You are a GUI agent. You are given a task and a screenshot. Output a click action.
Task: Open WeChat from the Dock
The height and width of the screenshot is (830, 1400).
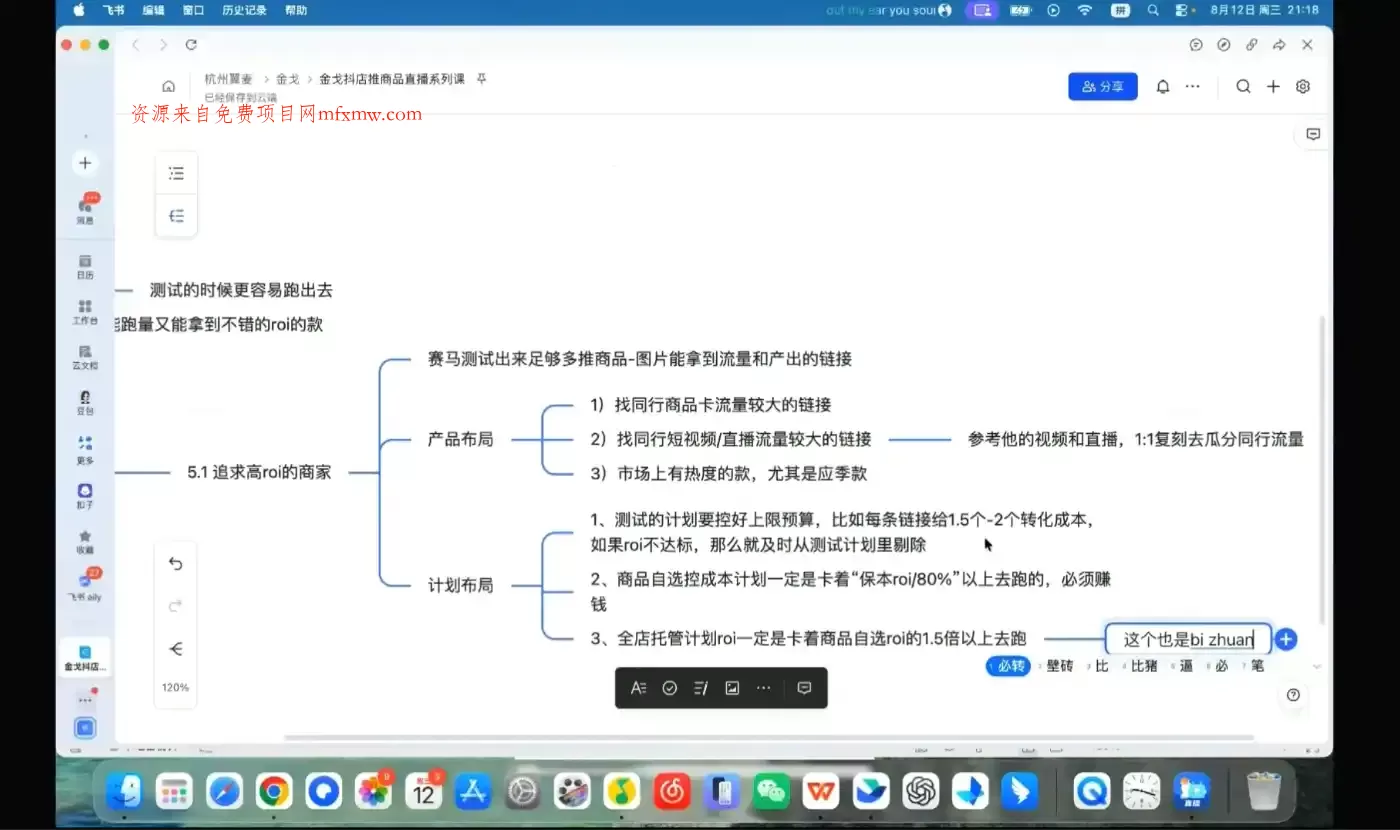point(771,792)
